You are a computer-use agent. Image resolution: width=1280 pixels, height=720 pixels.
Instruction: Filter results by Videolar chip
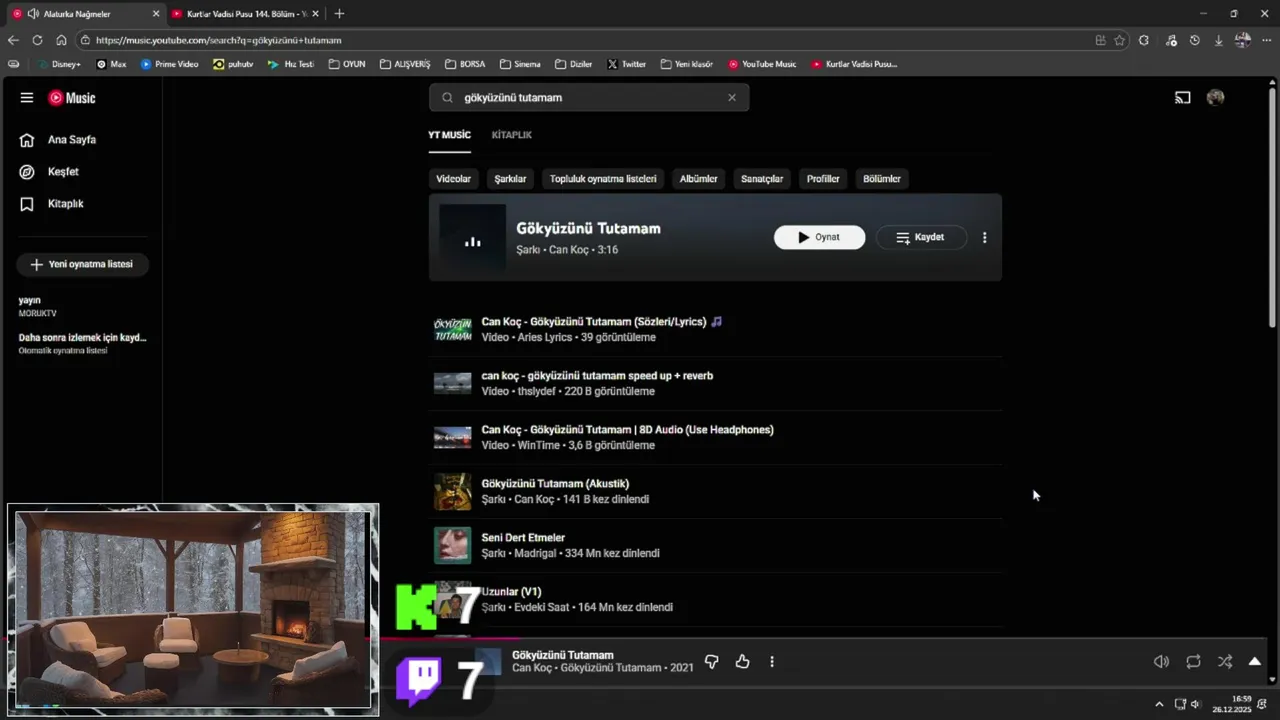(x=453, y=179)
